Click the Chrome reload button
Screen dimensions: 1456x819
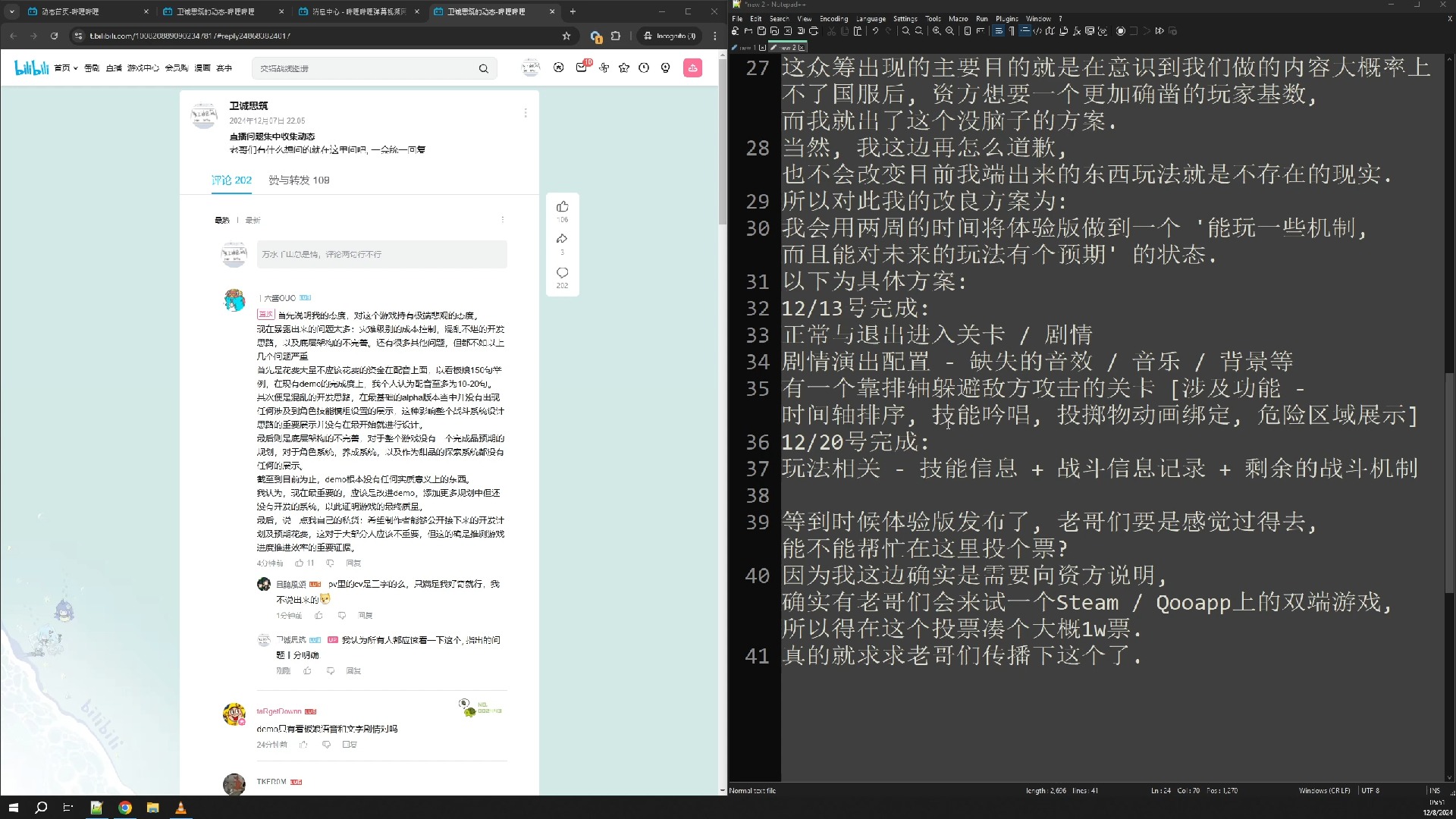[54, 36]
